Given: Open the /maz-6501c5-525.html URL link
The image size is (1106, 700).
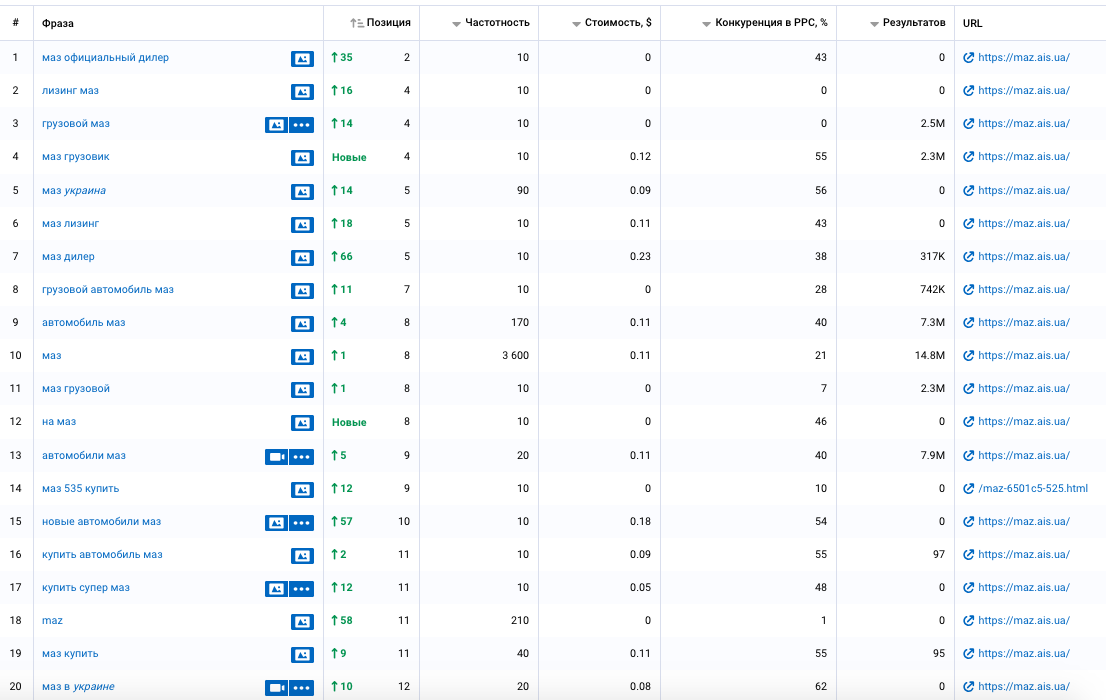Looking at the screenshot, I should 1033,488.
